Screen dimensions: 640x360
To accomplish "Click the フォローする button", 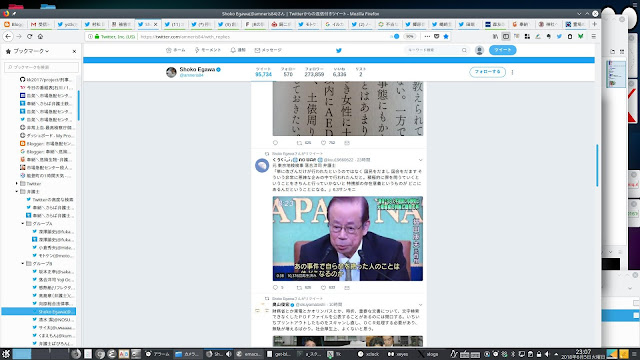I will (487, 72).
